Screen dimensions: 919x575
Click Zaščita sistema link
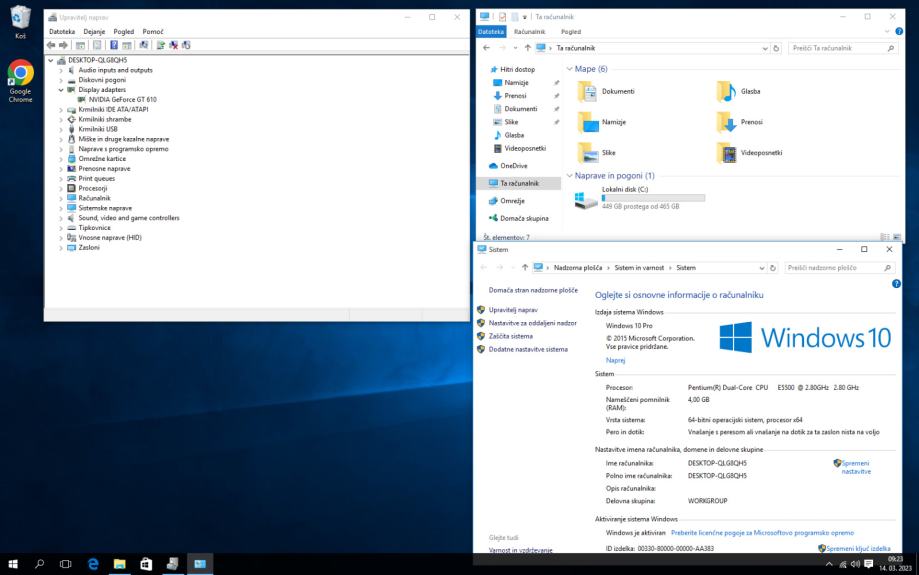click(510, 336)
